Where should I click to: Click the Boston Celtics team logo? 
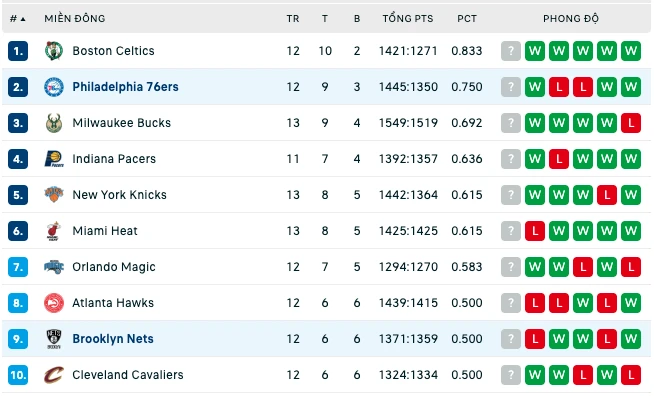pyautogui.click(x=54, y=51)
